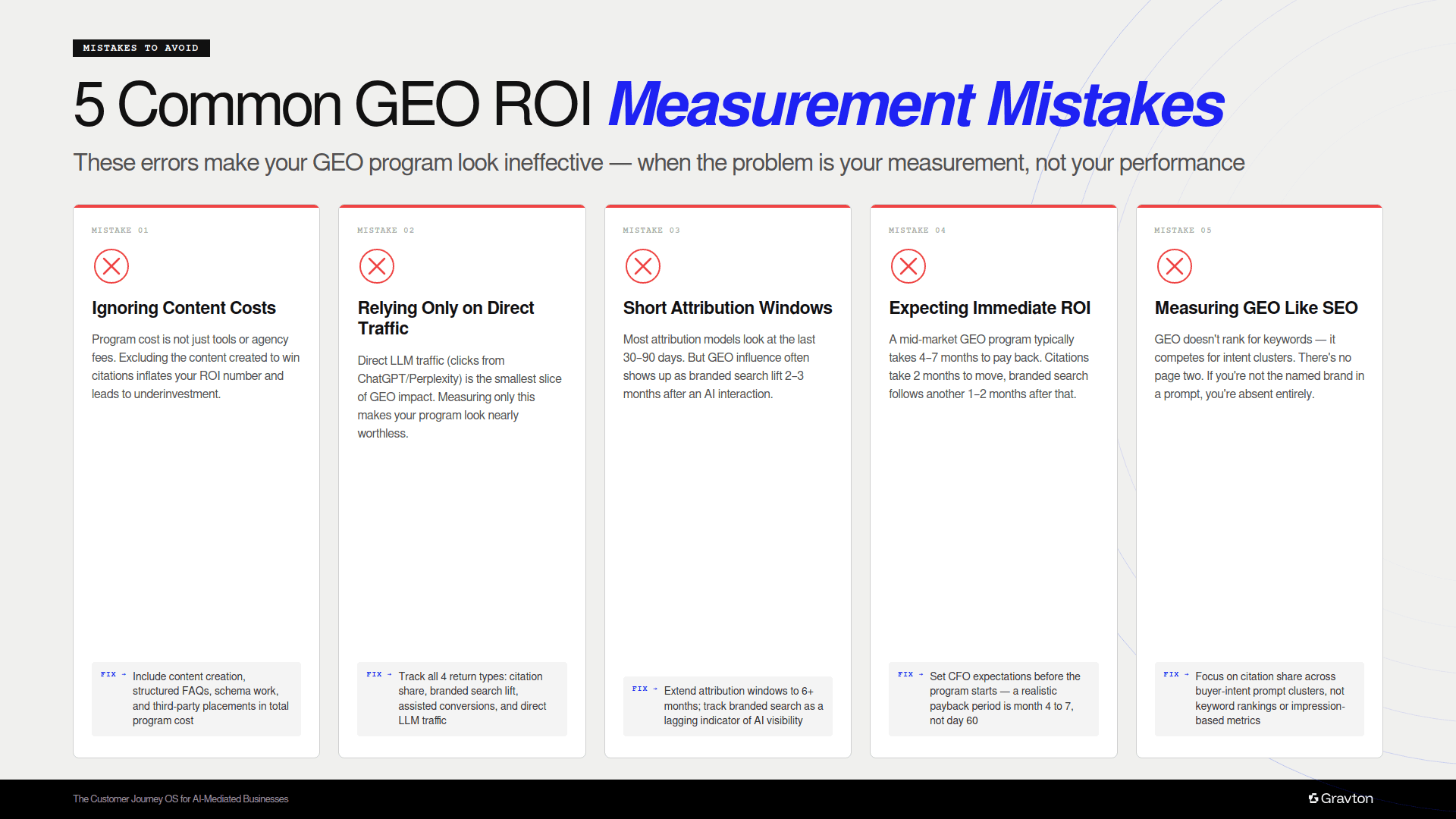Click the red accent bar atop Mistake 01 card

point(196,206)
